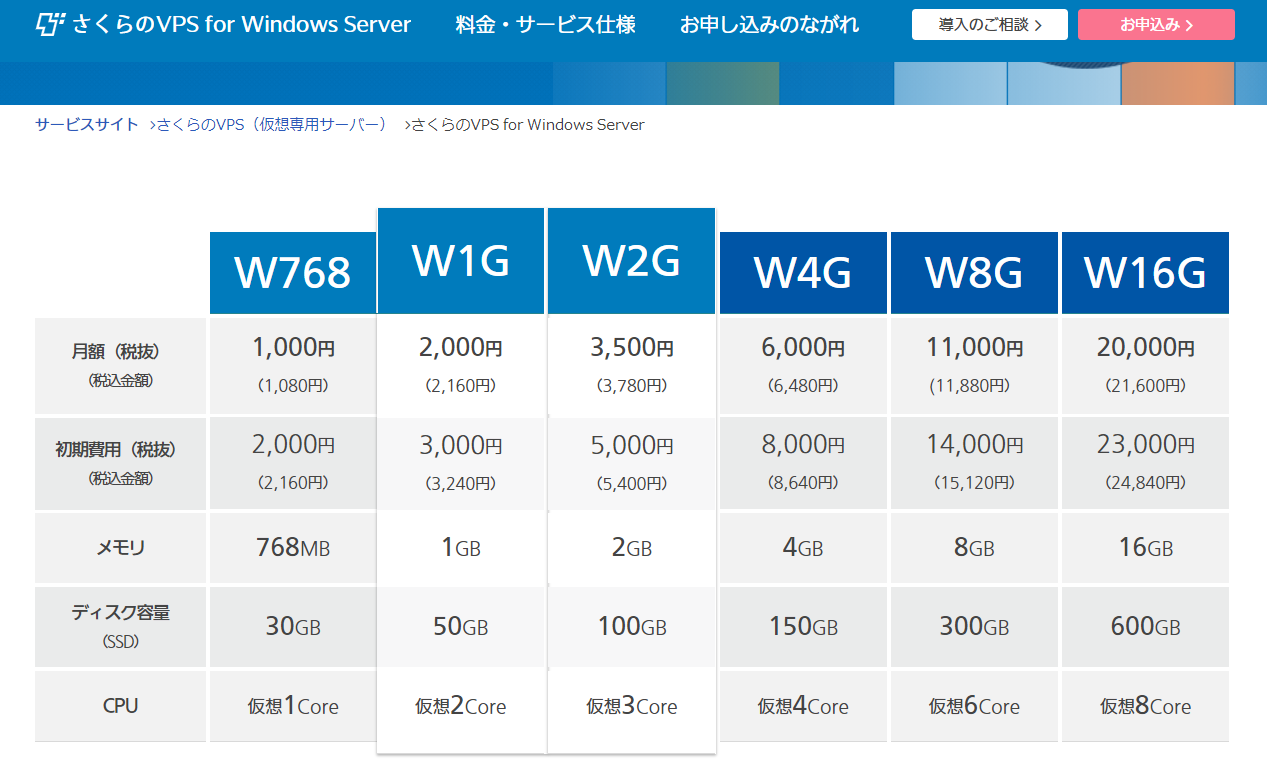Click the pink お申込み button
The width and height of the screenshot is (1267, 780).
(x=1156, y=25)
